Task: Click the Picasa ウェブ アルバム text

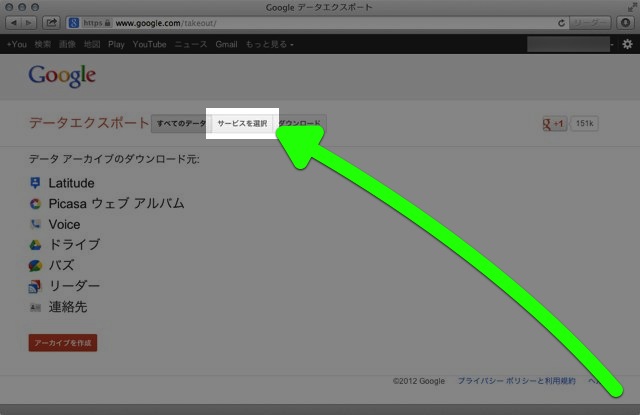Action: coord(116,203)
